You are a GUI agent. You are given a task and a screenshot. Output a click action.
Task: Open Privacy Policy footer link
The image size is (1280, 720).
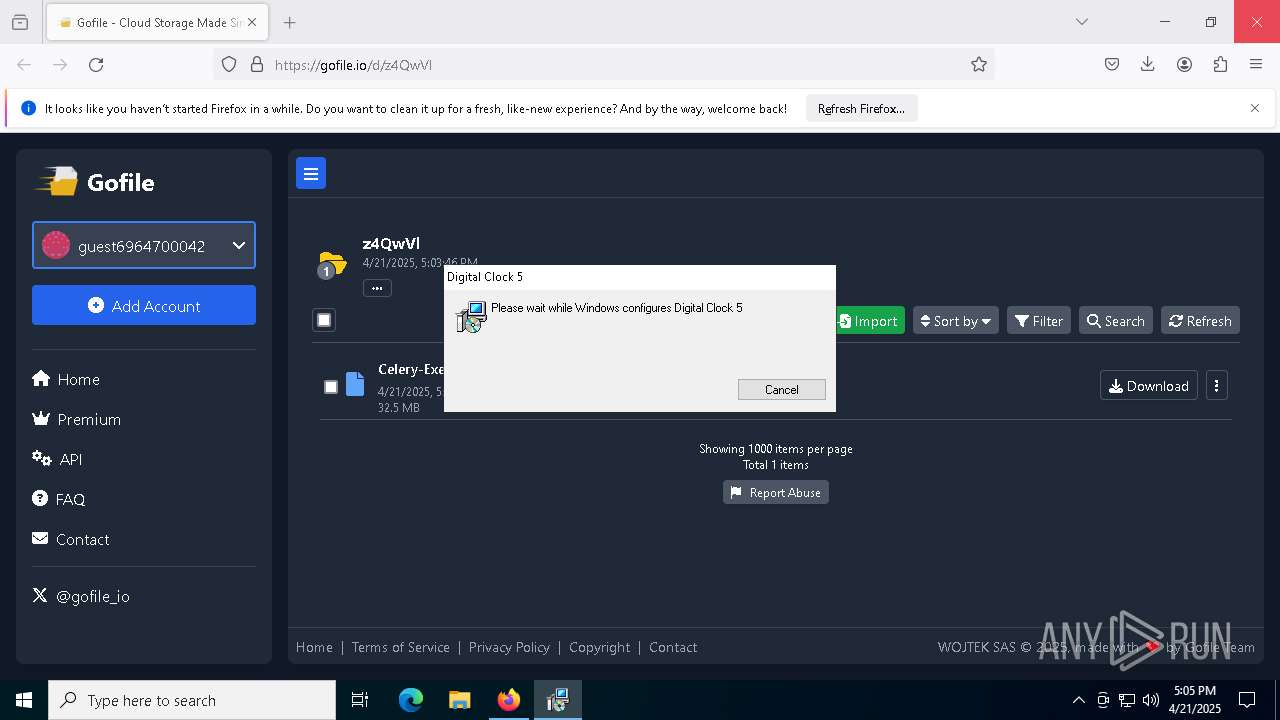(509, 647)
